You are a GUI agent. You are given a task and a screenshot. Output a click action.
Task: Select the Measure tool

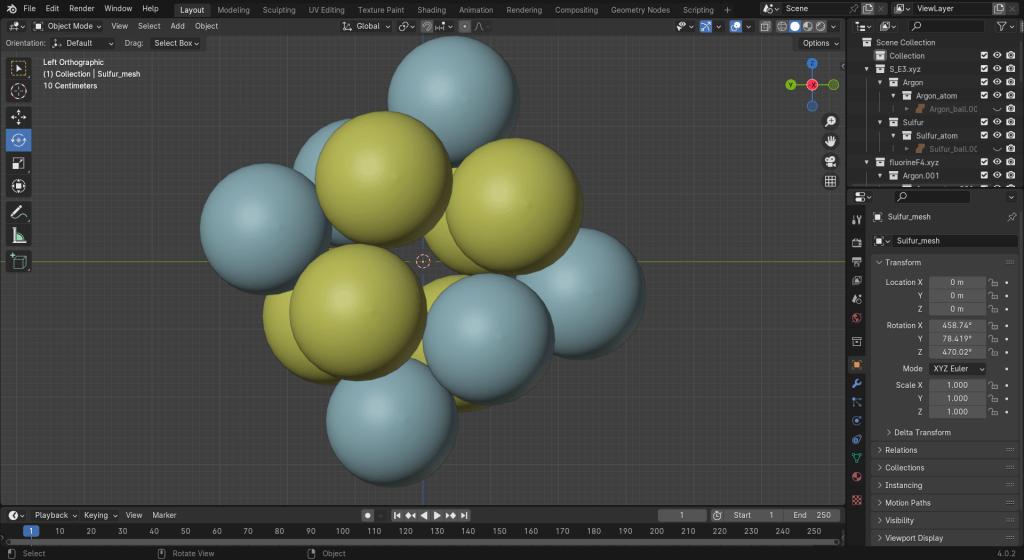pos(19,235)
